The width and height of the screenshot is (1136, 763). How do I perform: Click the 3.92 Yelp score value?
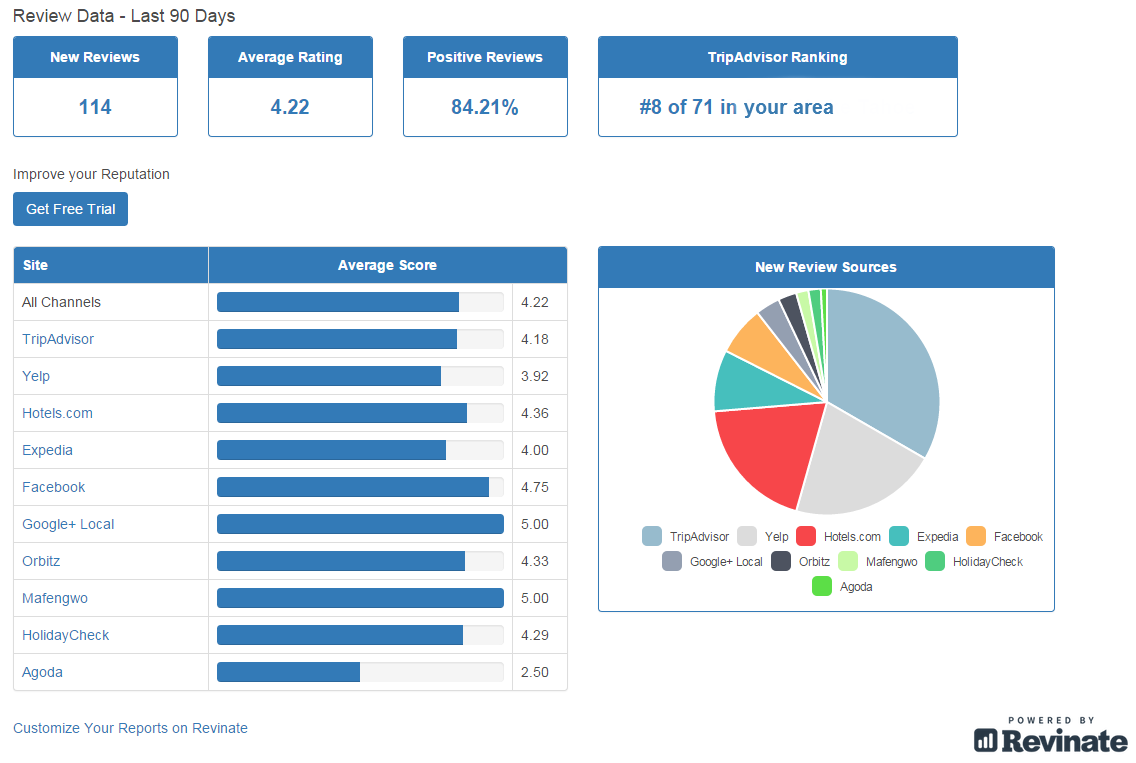point(535,376)
